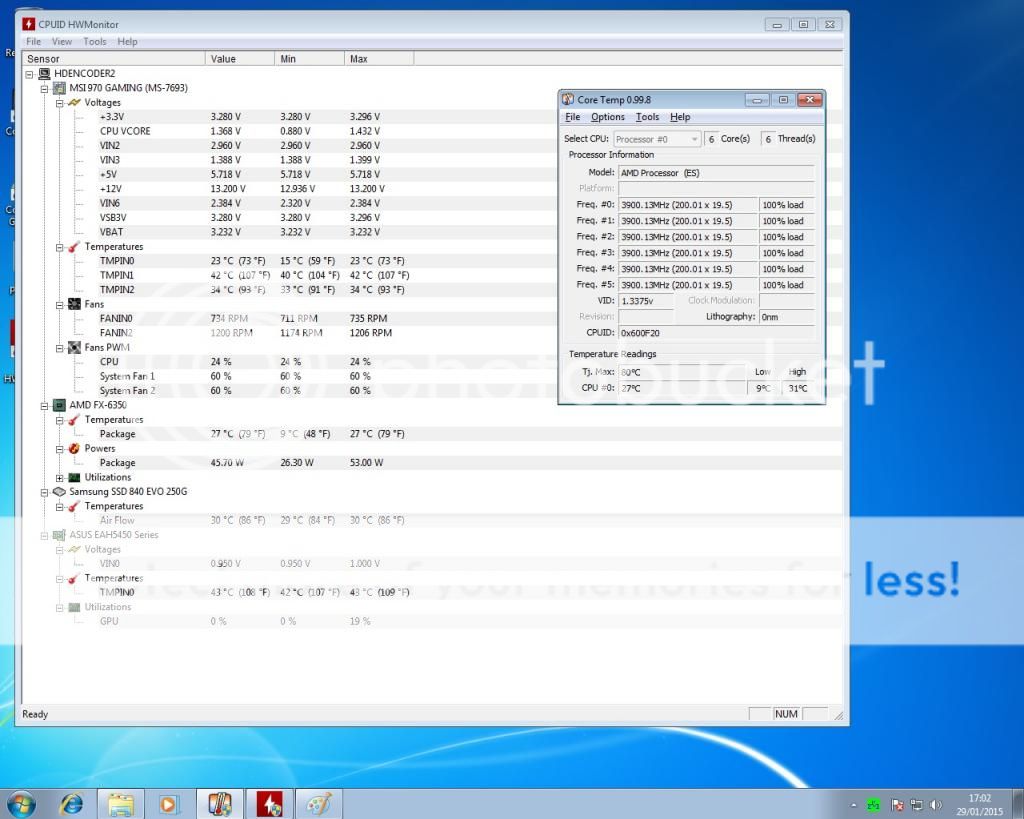
Task: Open the HWMonitor File menu
Action: (x=33, y=42)
